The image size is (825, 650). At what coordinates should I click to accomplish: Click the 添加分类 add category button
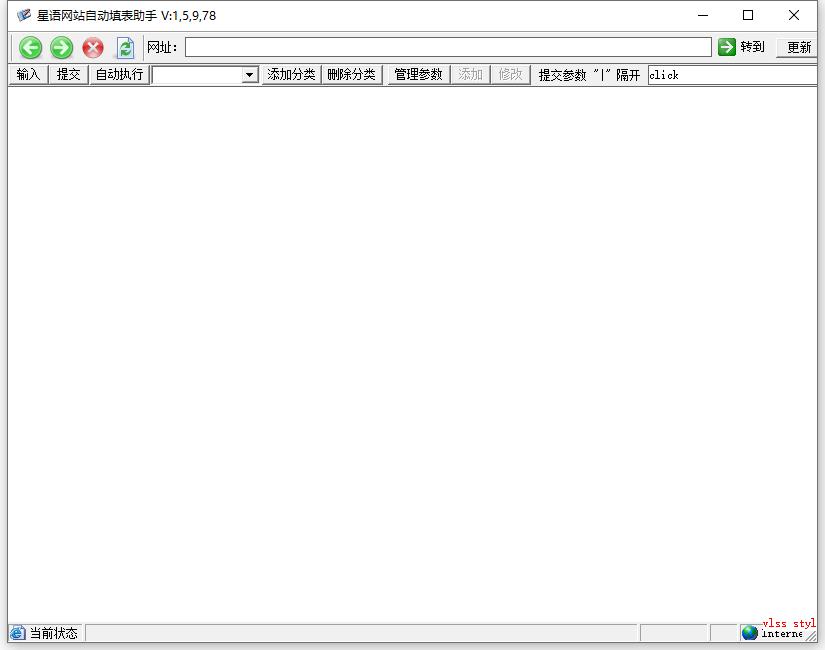[x=291, y=75]
